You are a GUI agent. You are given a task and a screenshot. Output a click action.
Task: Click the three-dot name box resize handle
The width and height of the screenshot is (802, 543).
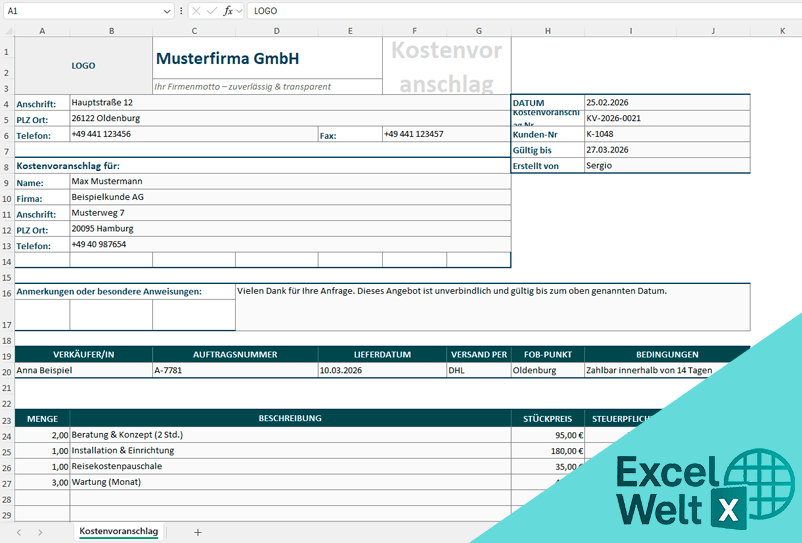click(x=180, y=10)
